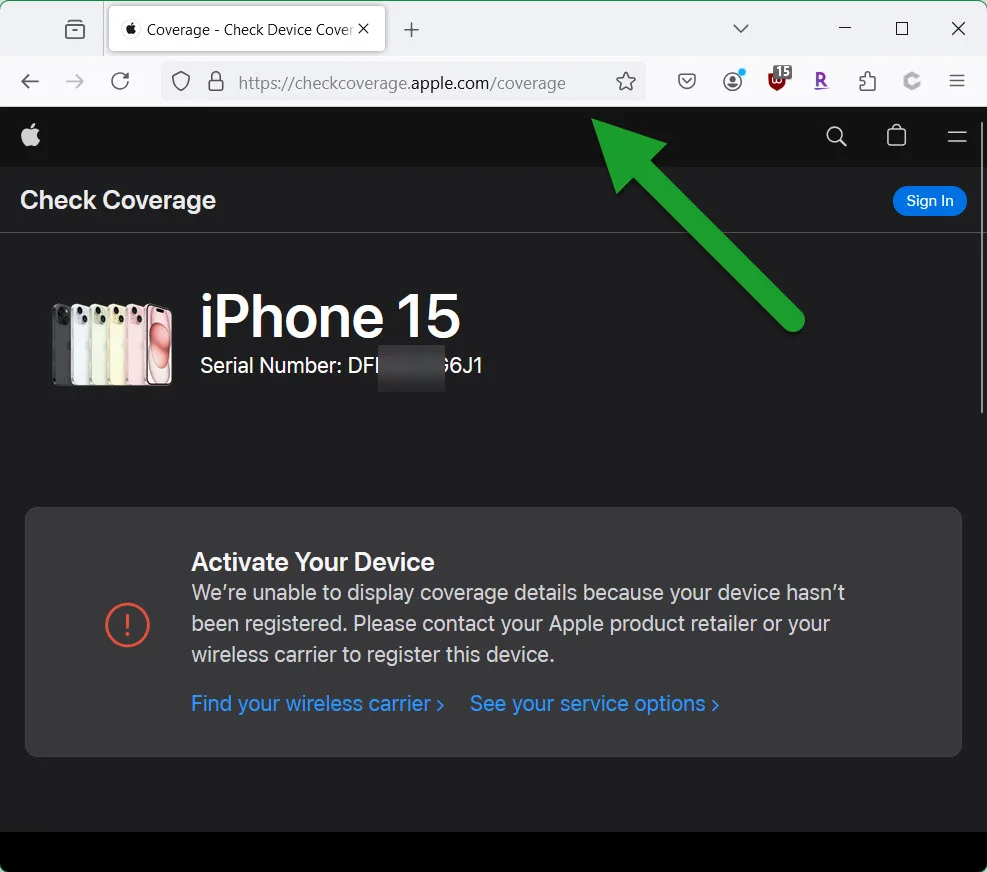
Task: Click the purple R extension icon
Action: click(821, 82)
